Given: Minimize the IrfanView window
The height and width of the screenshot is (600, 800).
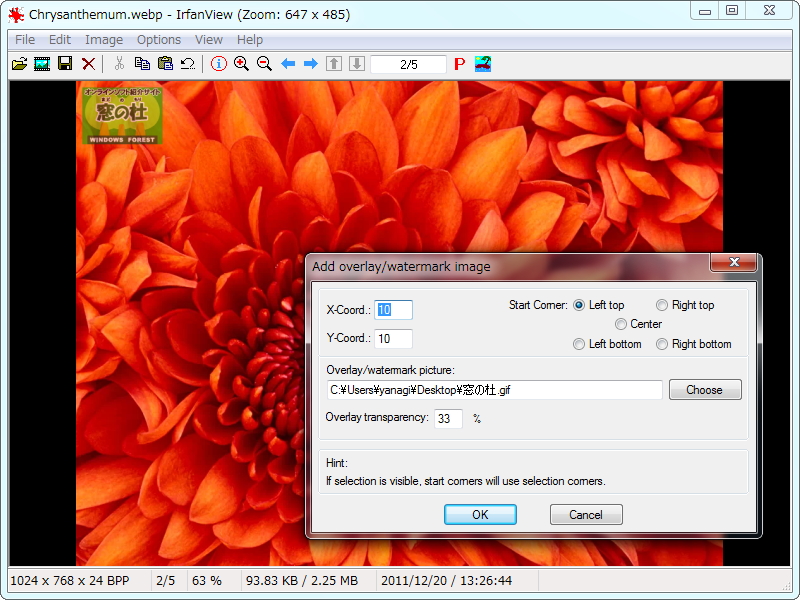Looking at the screenshot, I should (x=705, y=11).
